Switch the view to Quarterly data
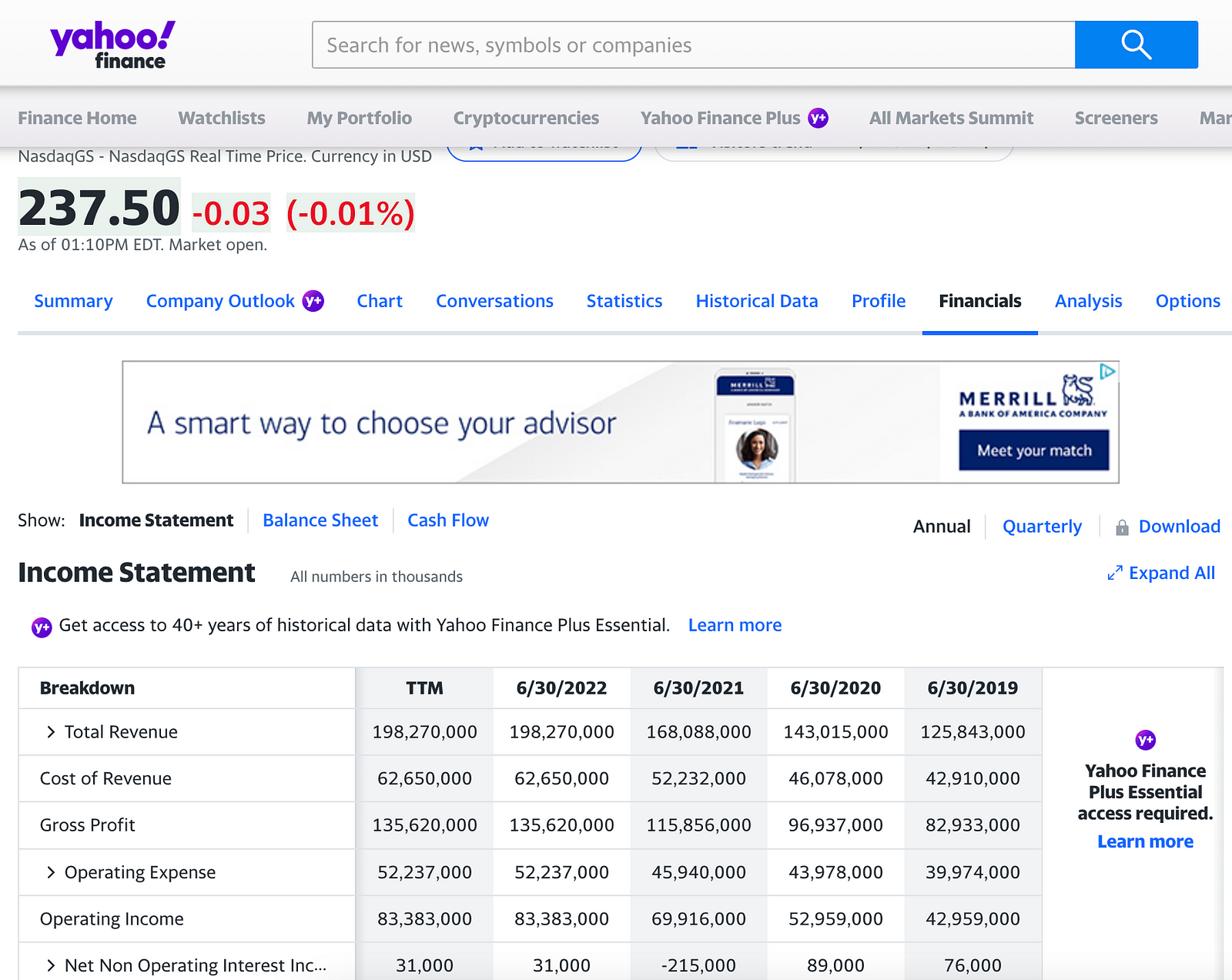 click(x=1041, y=527)
